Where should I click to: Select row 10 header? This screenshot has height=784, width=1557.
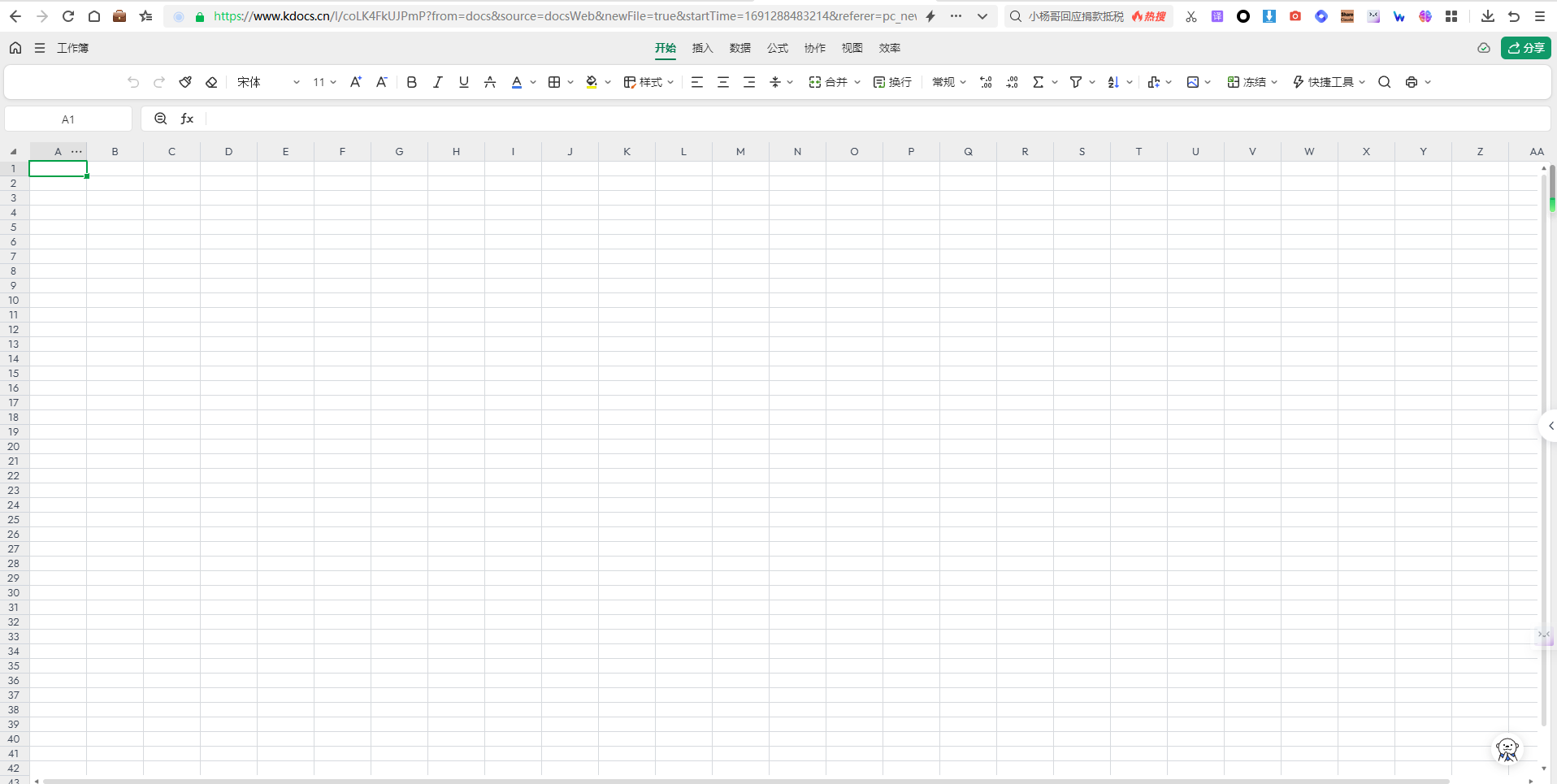14,300
